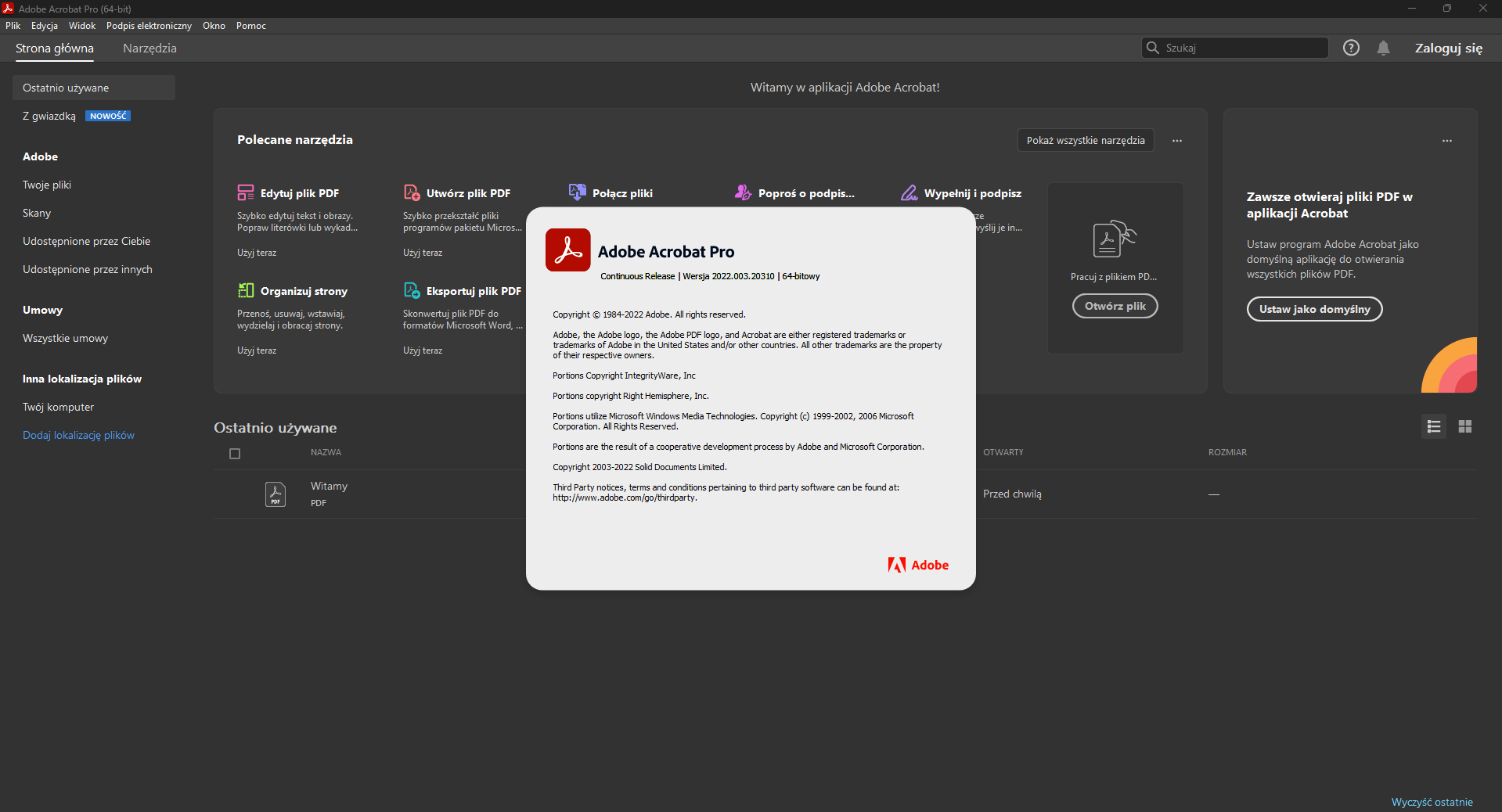
Task: Click the Przed chwilą opened time
Action: 1012,494
